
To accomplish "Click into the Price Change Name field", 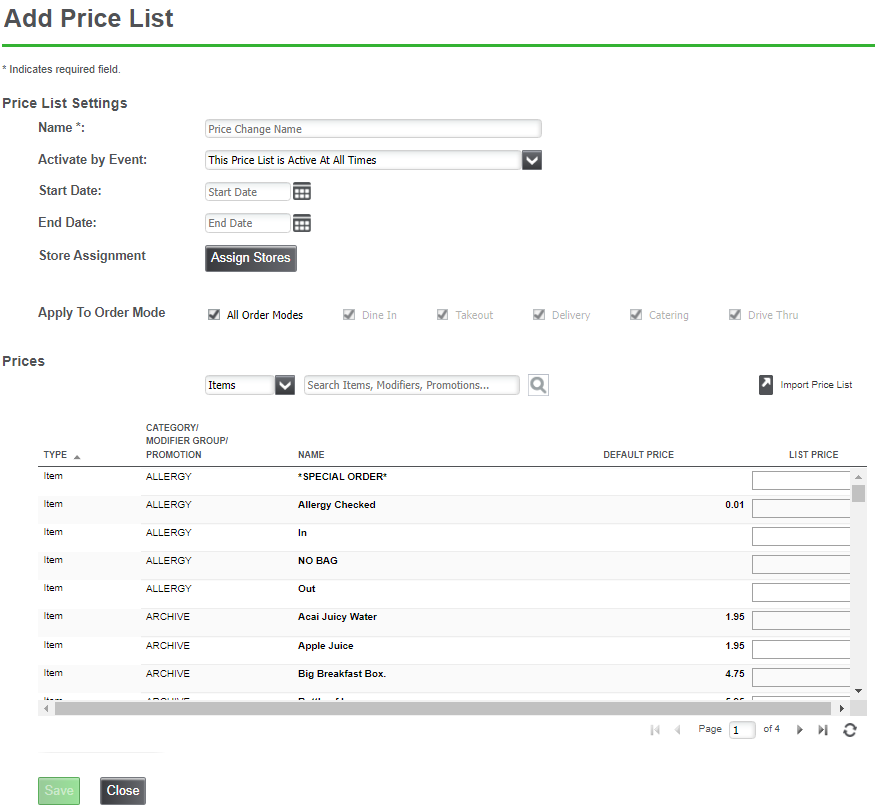I will 373,129.
